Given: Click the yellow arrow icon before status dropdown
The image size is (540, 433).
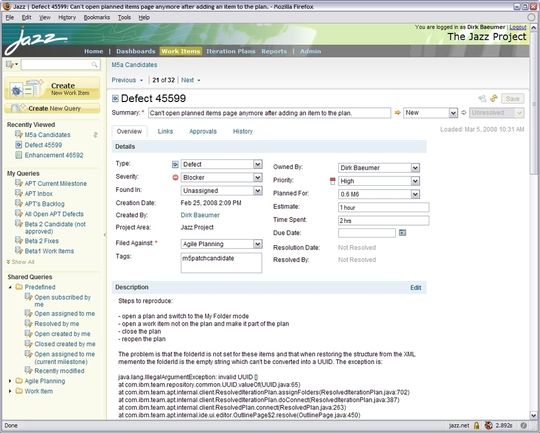Looking at the screenshot, I should [397, 113].
